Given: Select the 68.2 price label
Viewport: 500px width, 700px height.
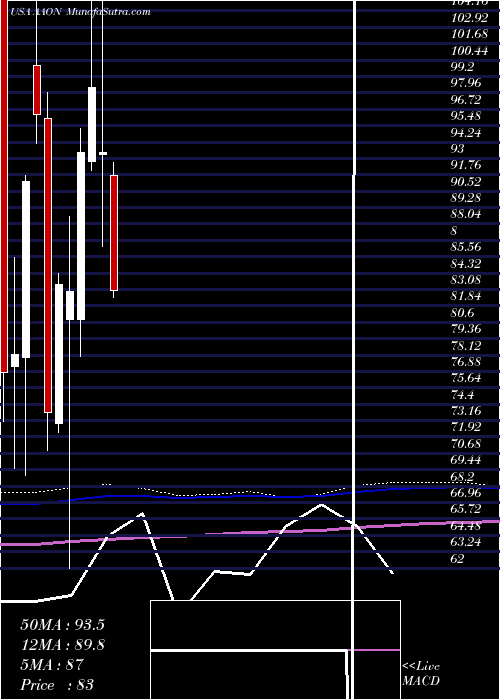Looking at the screenshot, I should tap(463, 476).
